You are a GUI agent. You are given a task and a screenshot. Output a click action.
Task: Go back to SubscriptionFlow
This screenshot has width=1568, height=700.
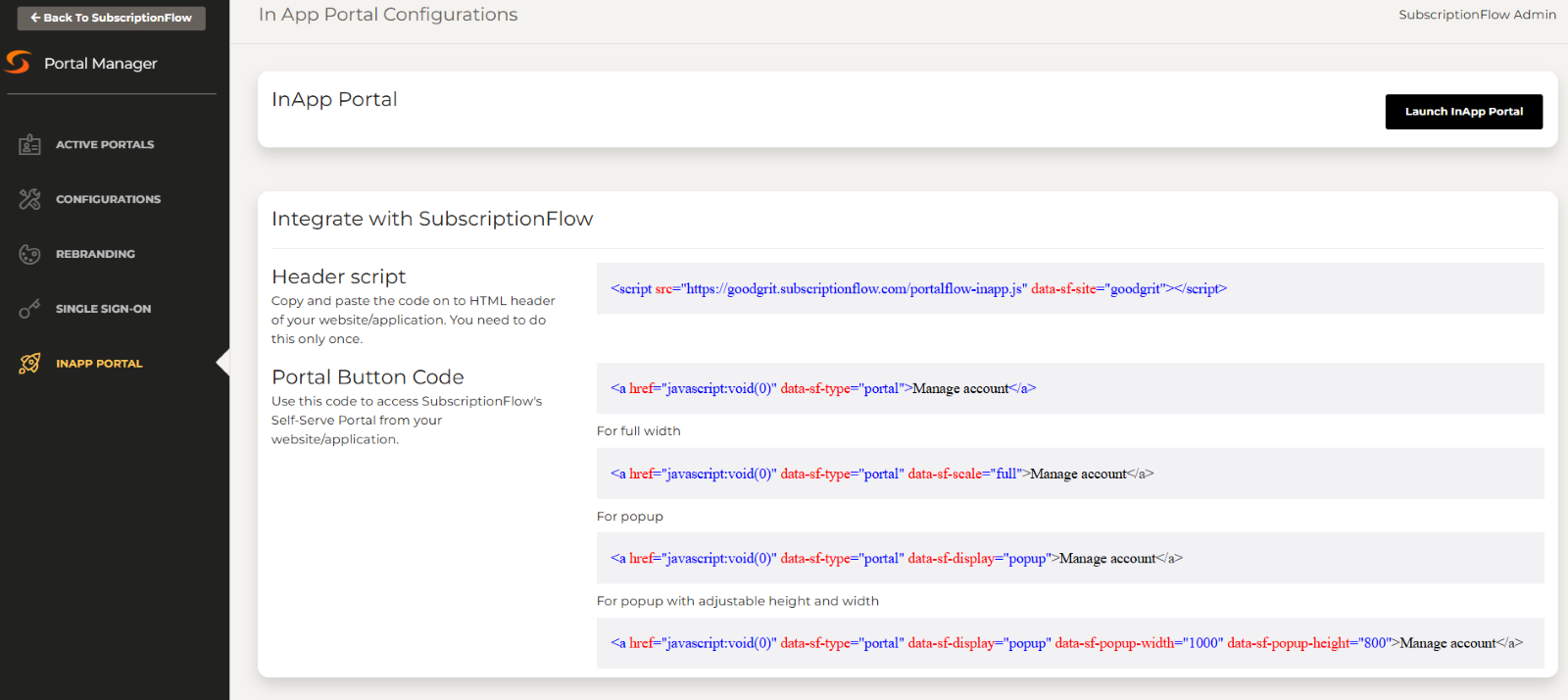111,18
